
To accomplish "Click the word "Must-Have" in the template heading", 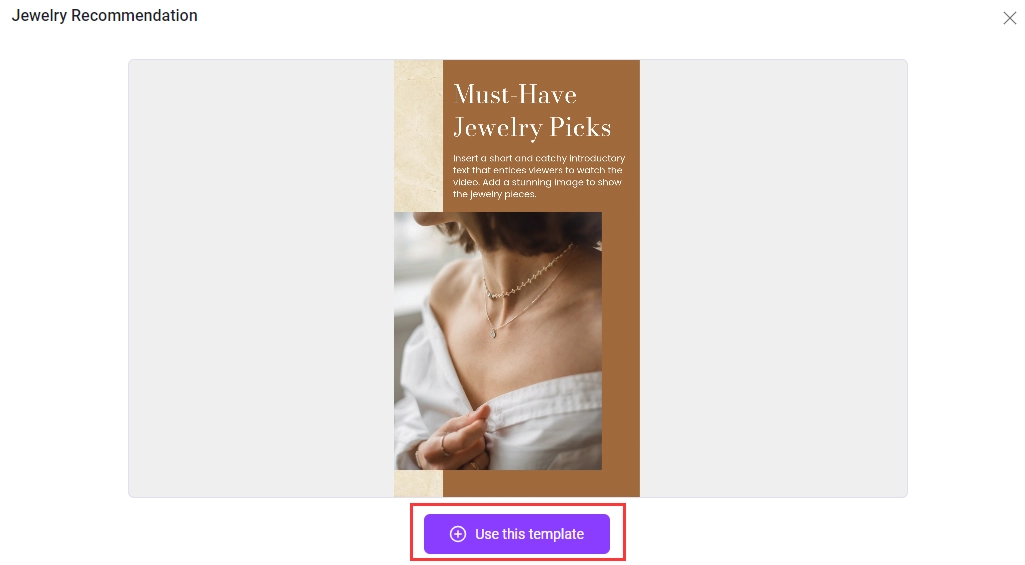I will [515, 95].
